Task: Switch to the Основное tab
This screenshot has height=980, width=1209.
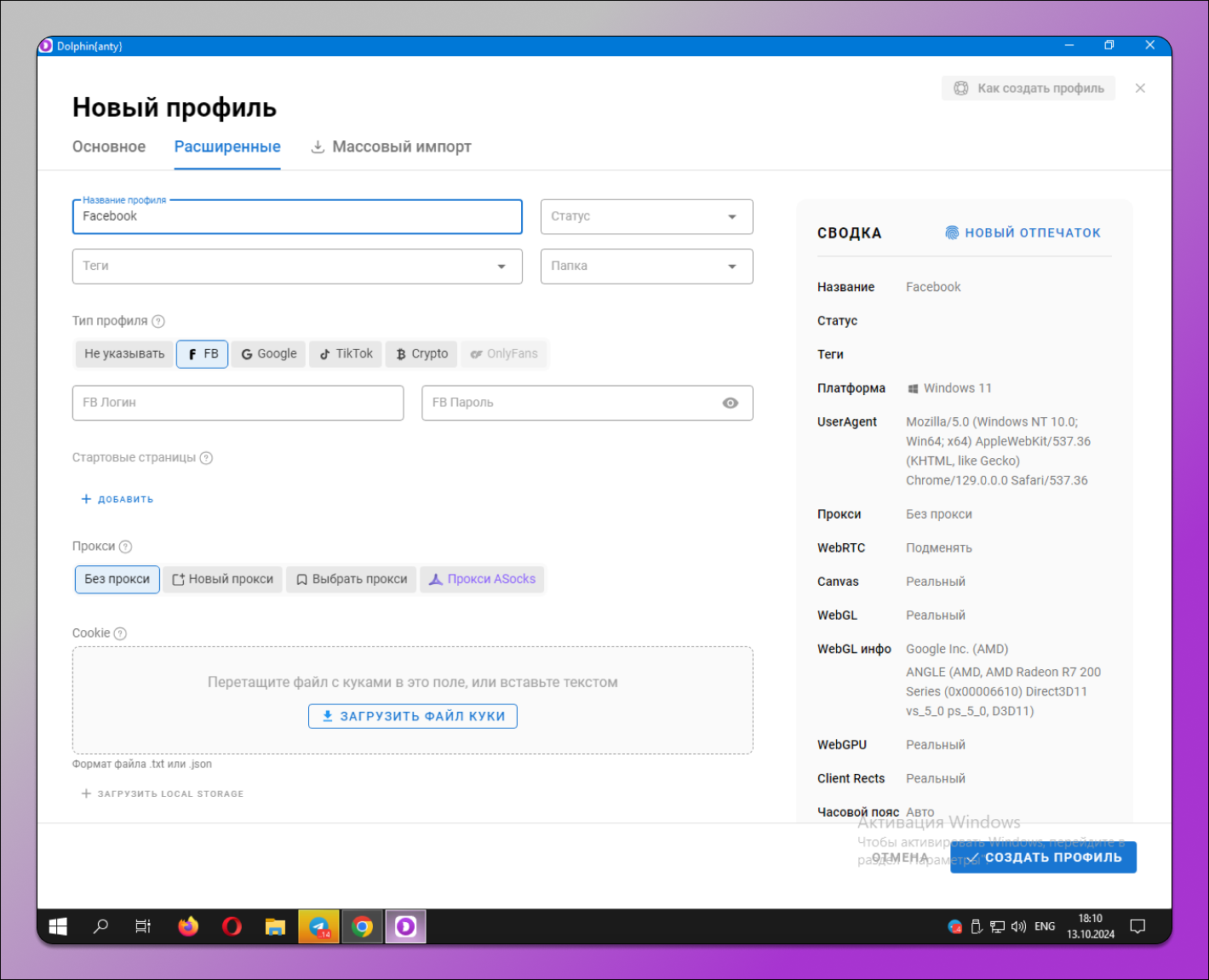Action: pos(109,146)
